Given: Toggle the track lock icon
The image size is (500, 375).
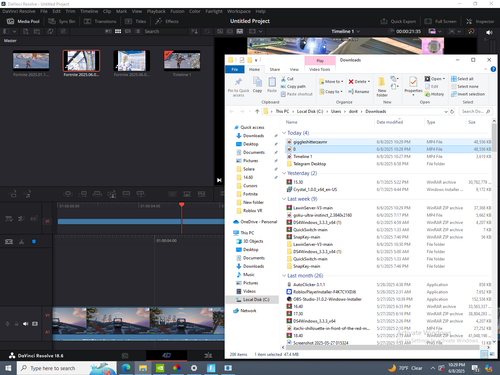Looking at the screenshot, I should [x=16, y=324].
